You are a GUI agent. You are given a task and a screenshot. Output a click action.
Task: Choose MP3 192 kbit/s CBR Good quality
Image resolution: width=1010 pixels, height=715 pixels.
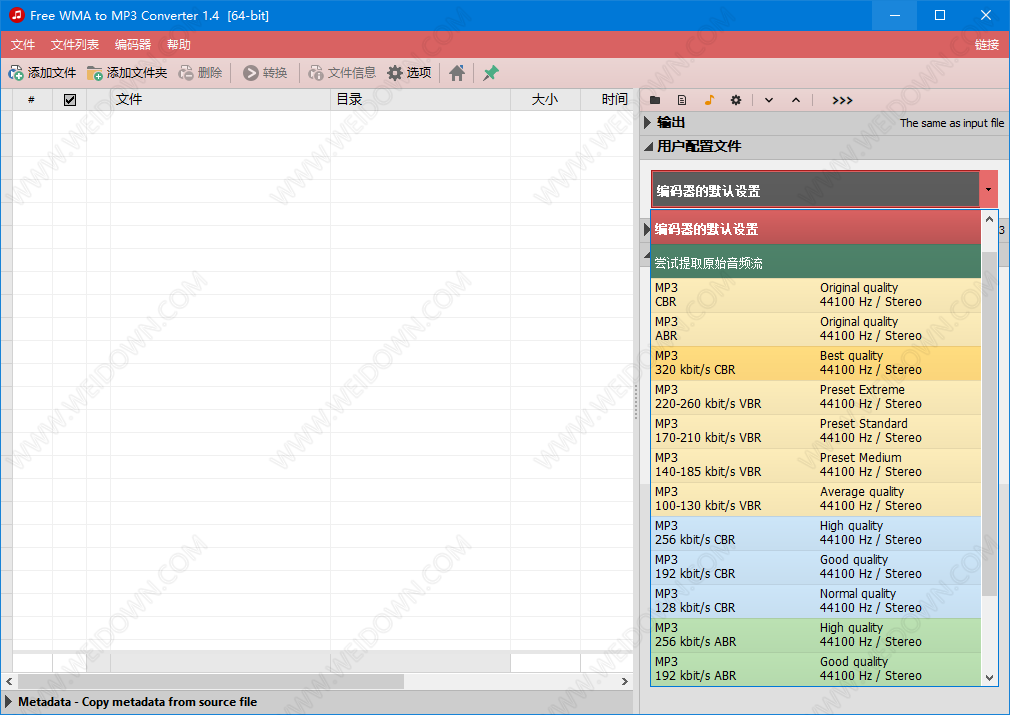tap(815, 567)
